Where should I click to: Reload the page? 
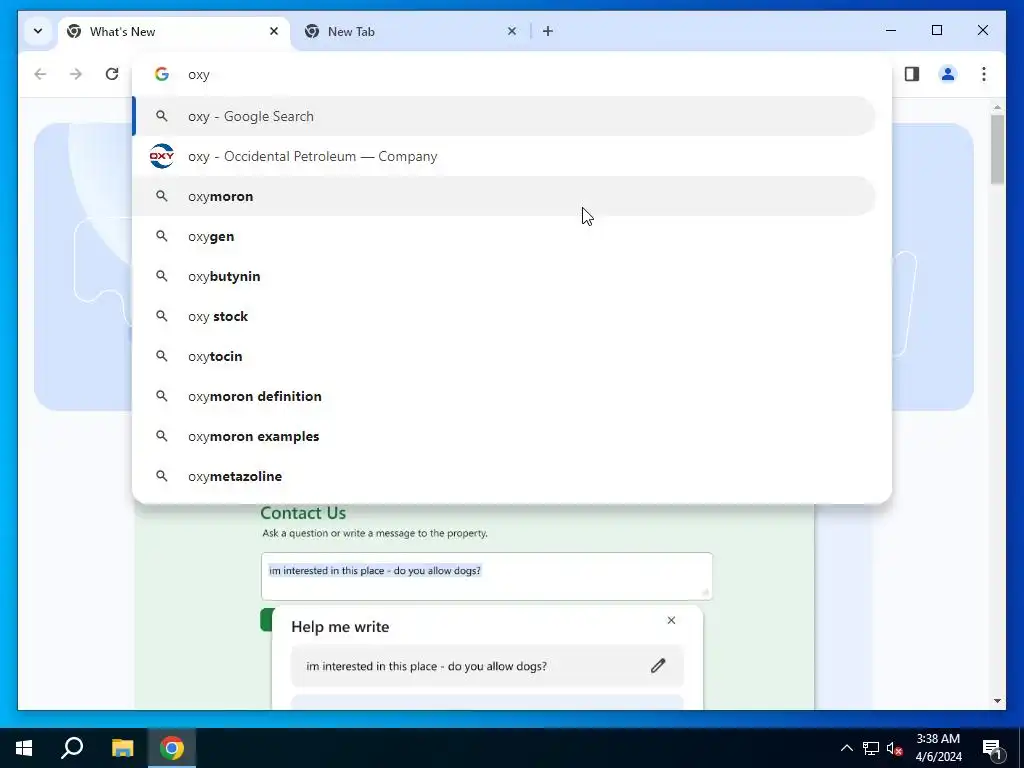tap(112, 74)
